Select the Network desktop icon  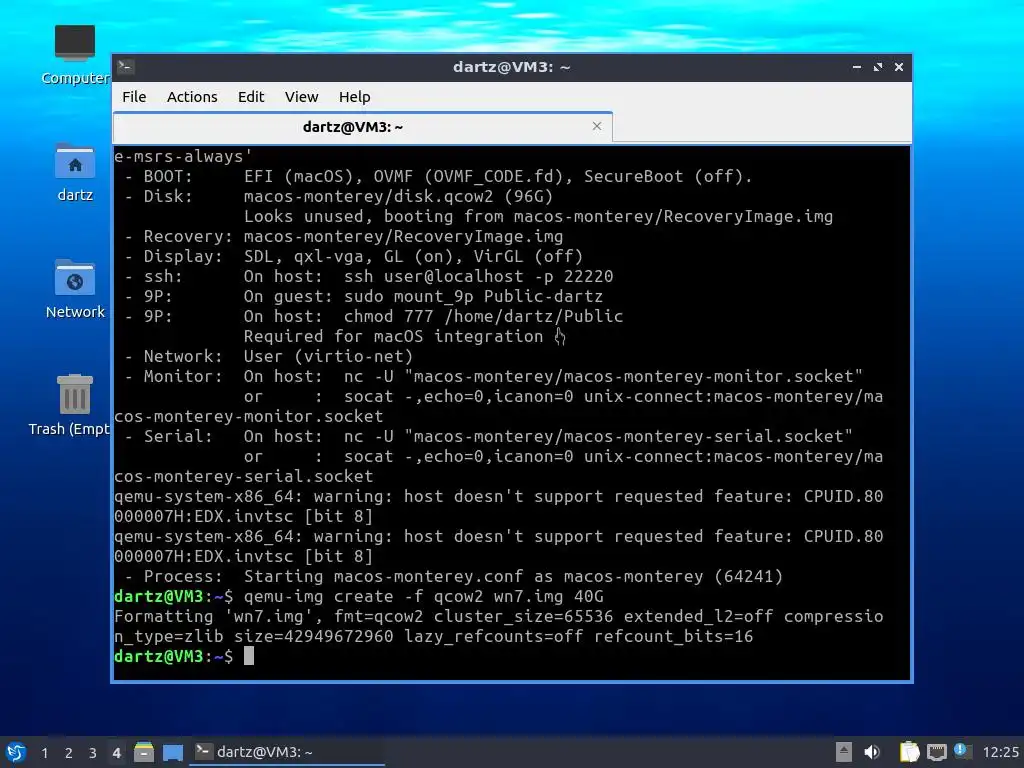tap(74, 289)
